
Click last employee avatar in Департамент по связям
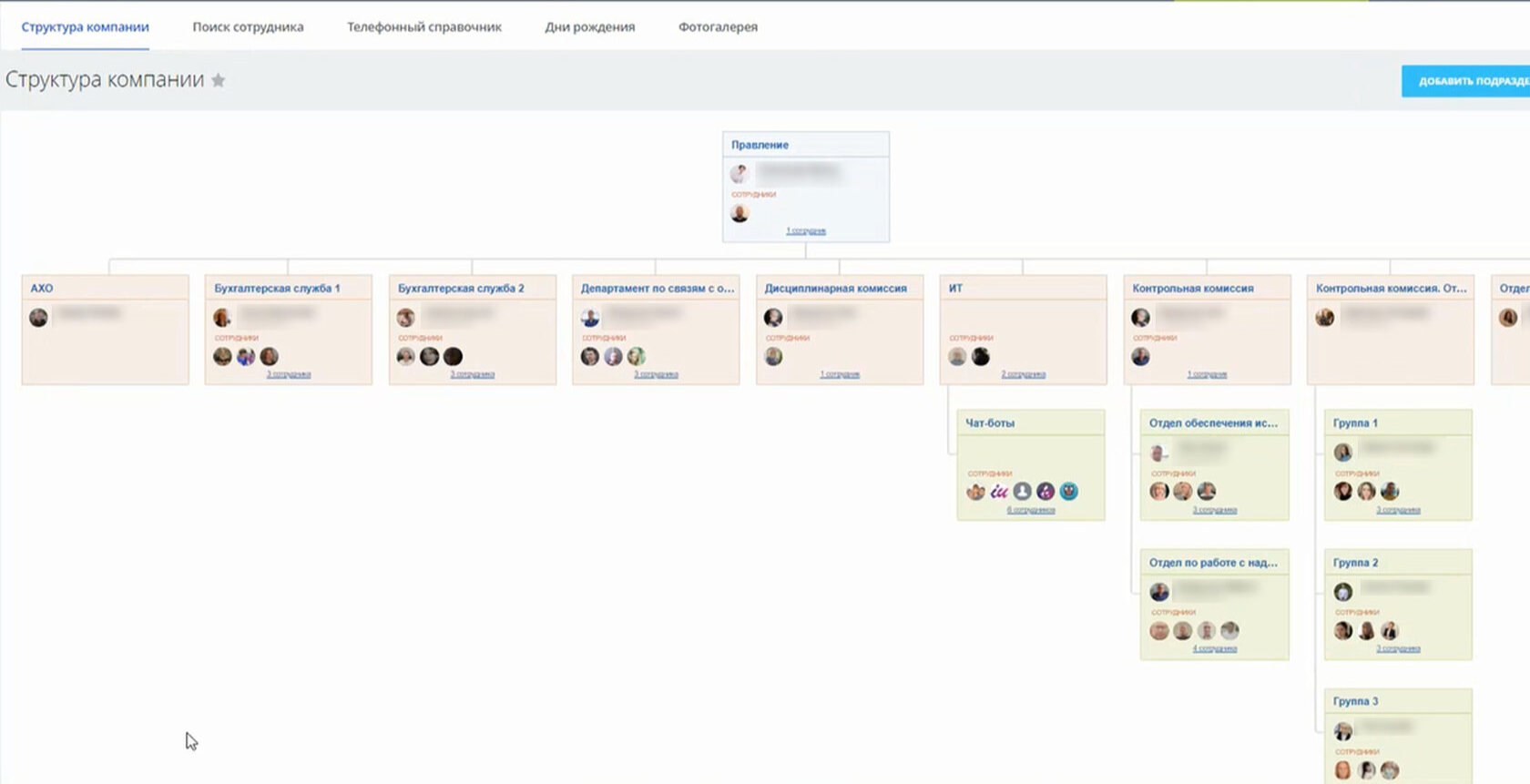637,357
